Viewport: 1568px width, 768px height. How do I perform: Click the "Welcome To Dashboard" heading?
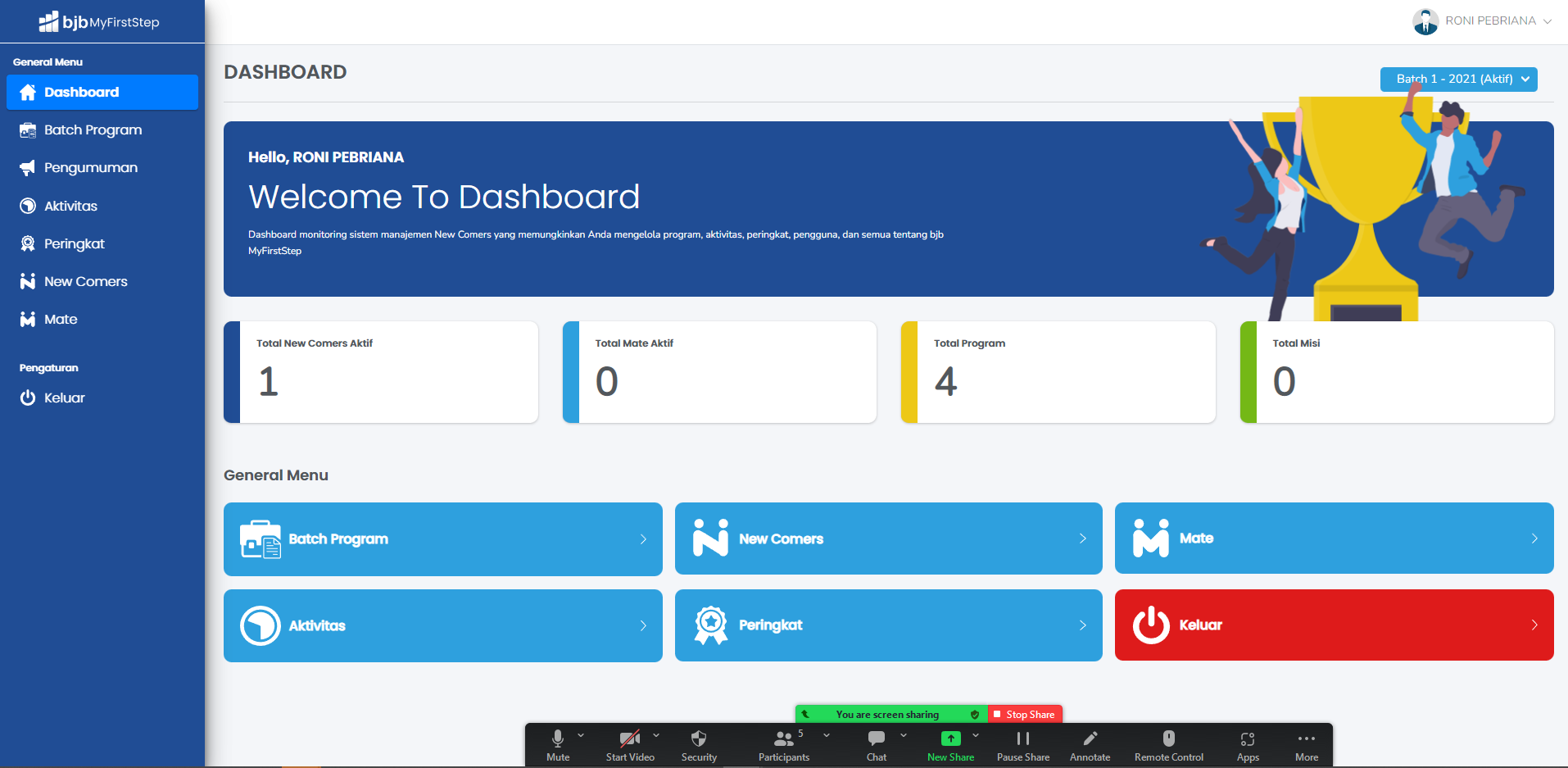tap(444, 197)
